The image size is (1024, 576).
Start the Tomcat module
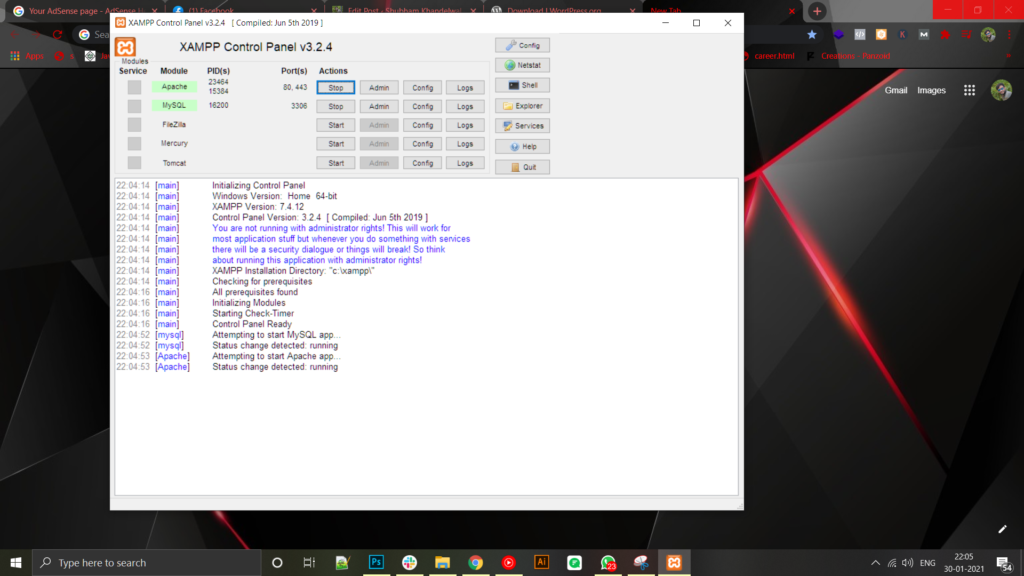click(x=336, y=163)
